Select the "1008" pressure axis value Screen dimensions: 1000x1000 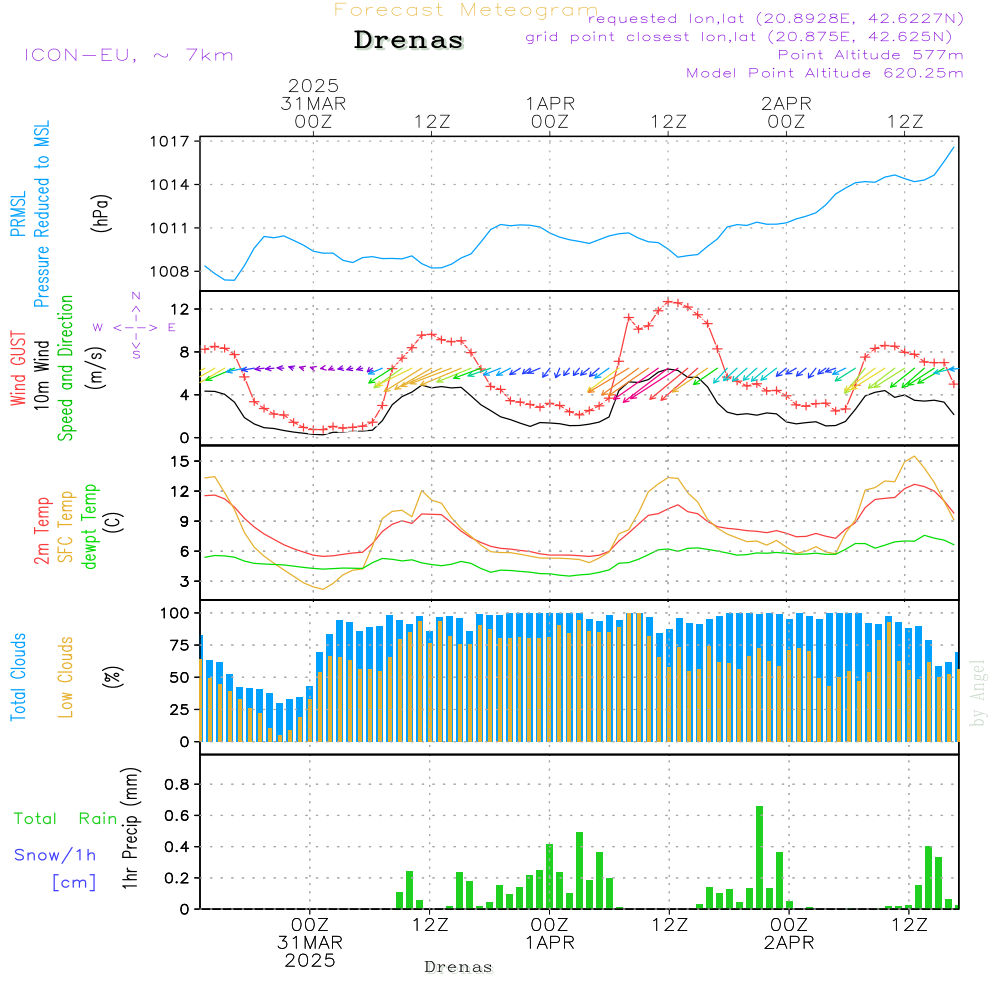point(170,272)
